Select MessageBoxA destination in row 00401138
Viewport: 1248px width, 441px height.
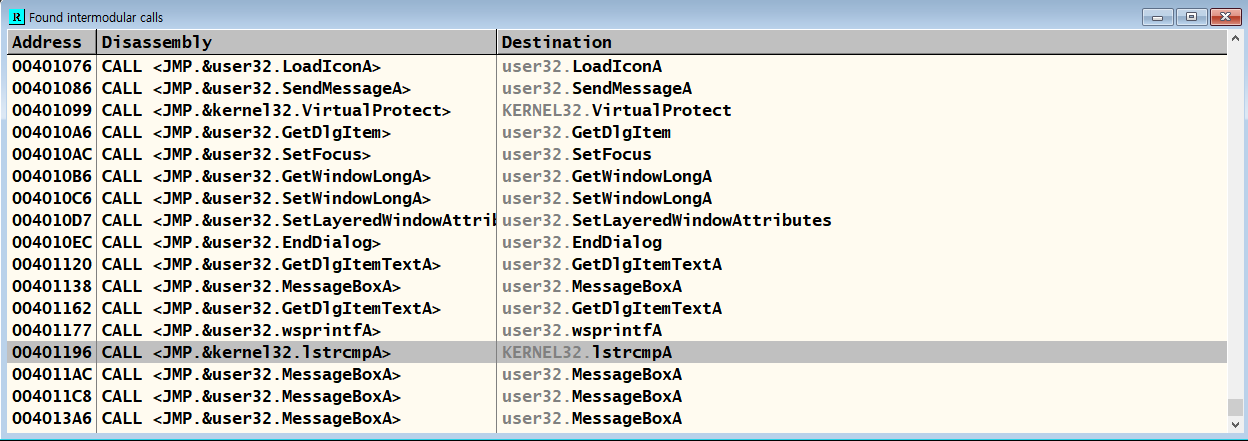pyautogui.click(x=592, y=286)
